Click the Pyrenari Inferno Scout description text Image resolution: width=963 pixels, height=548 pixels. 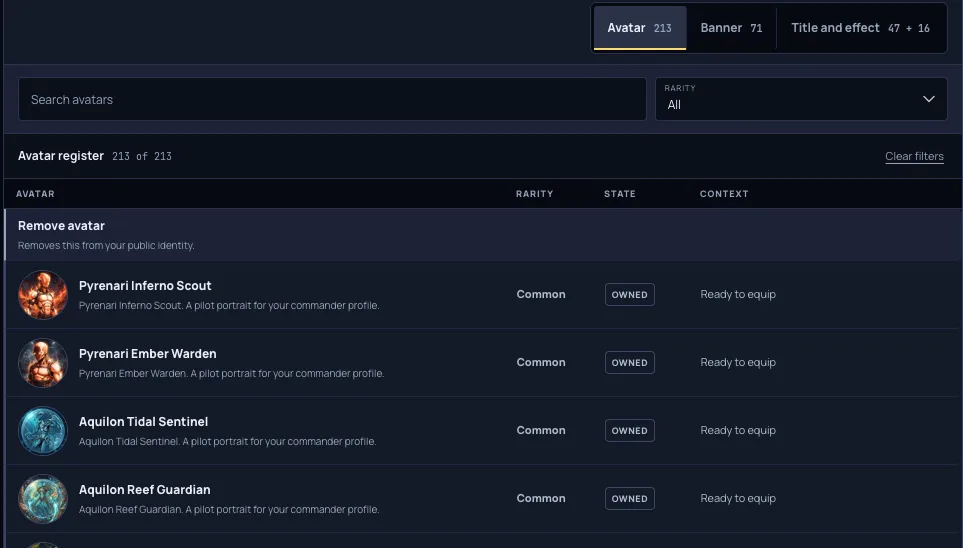point(229,305)
